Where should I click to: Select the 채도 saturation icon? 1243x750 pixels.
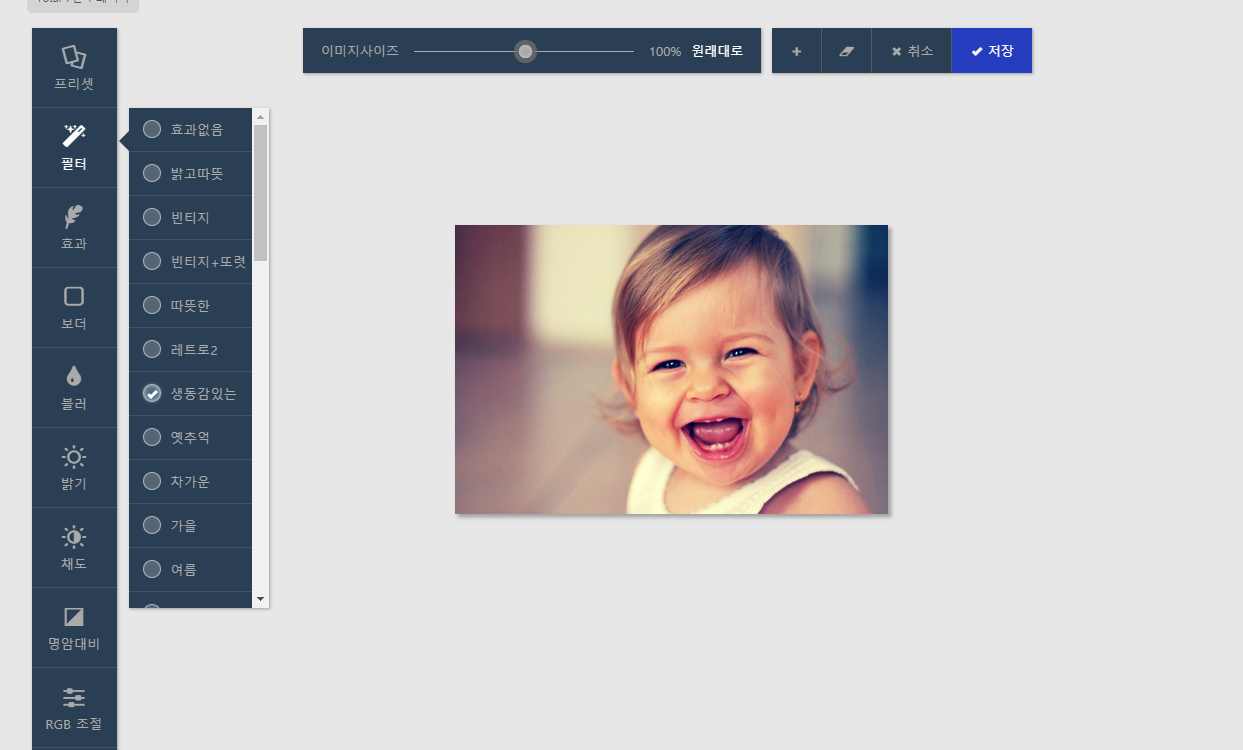tap(74, 537)
